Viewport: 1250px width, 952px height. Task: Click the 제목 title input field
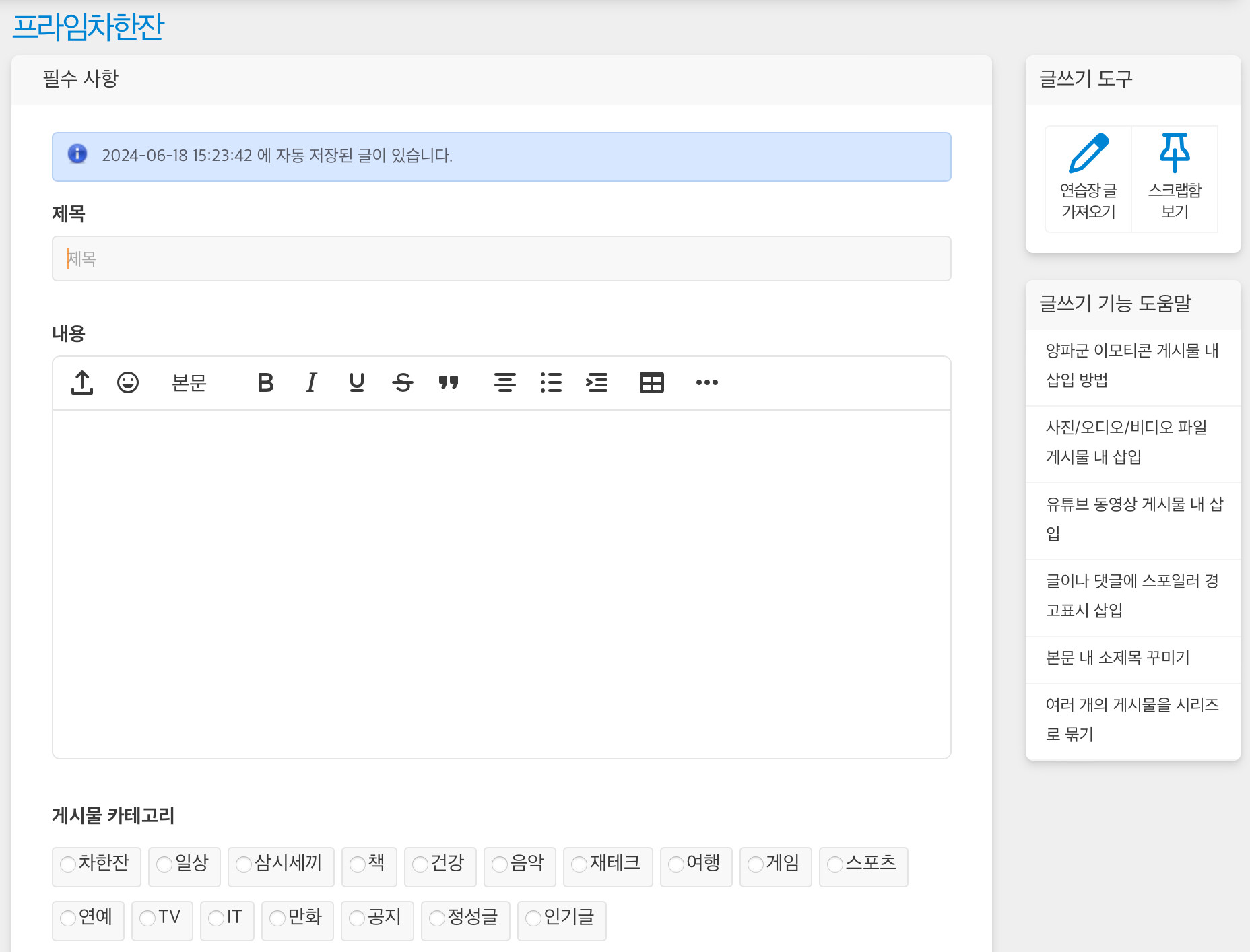point(501,259)
